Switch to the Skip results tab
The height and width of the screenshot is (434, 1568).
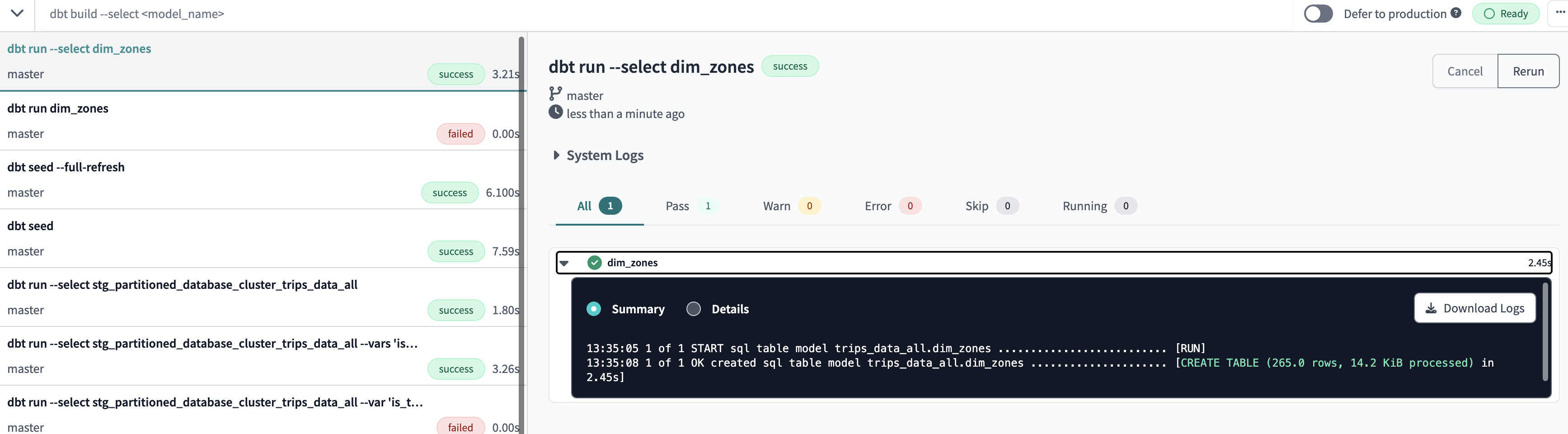pos(991,206)
